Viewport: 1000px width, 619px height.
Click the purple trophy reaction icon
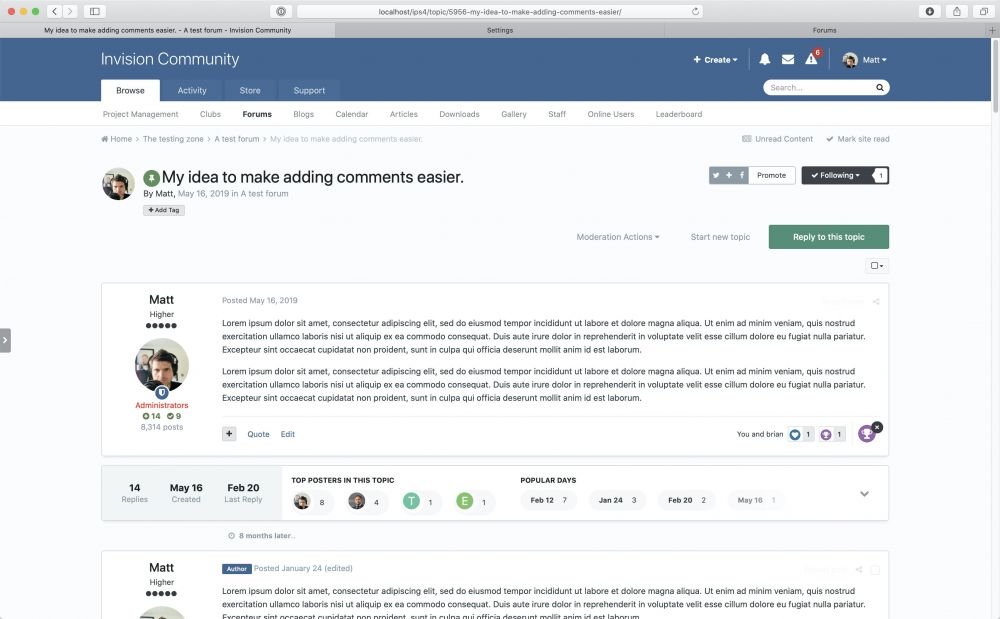click(x=867, y=434)
